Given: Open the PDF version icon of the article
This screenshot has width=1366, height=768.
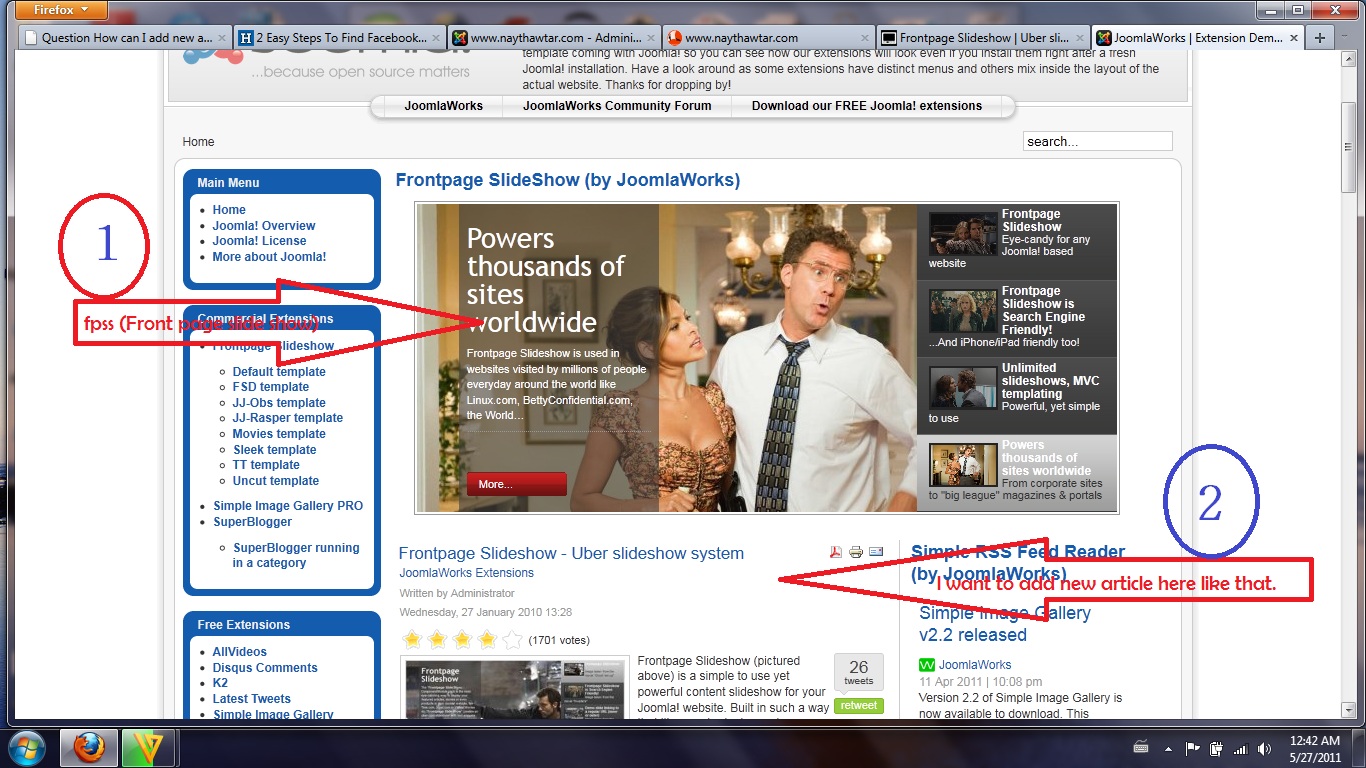Looking at the screenshot, I should (836, 552).
